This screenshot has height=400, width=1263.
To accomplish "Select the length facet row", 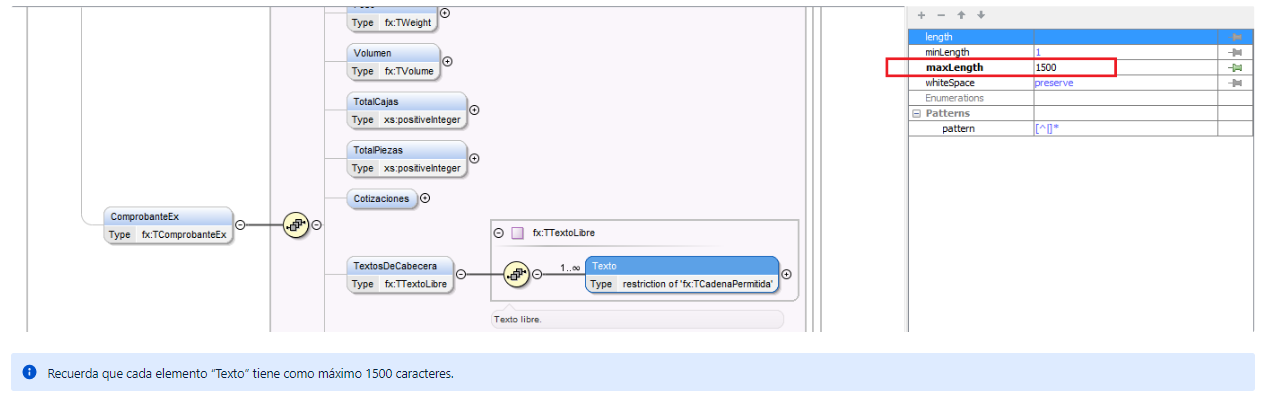I will [1080, 37].
